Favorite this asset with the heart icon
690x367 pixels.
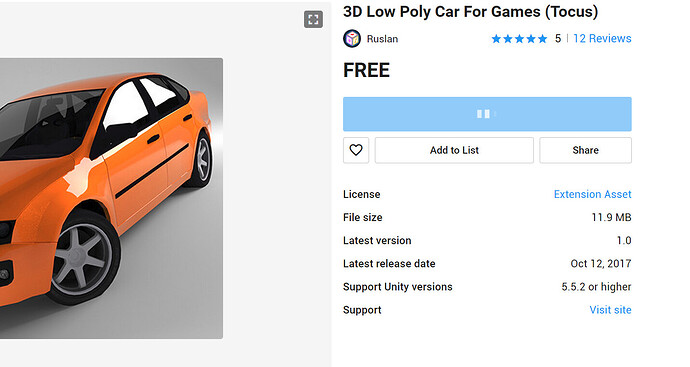(356, 150)
